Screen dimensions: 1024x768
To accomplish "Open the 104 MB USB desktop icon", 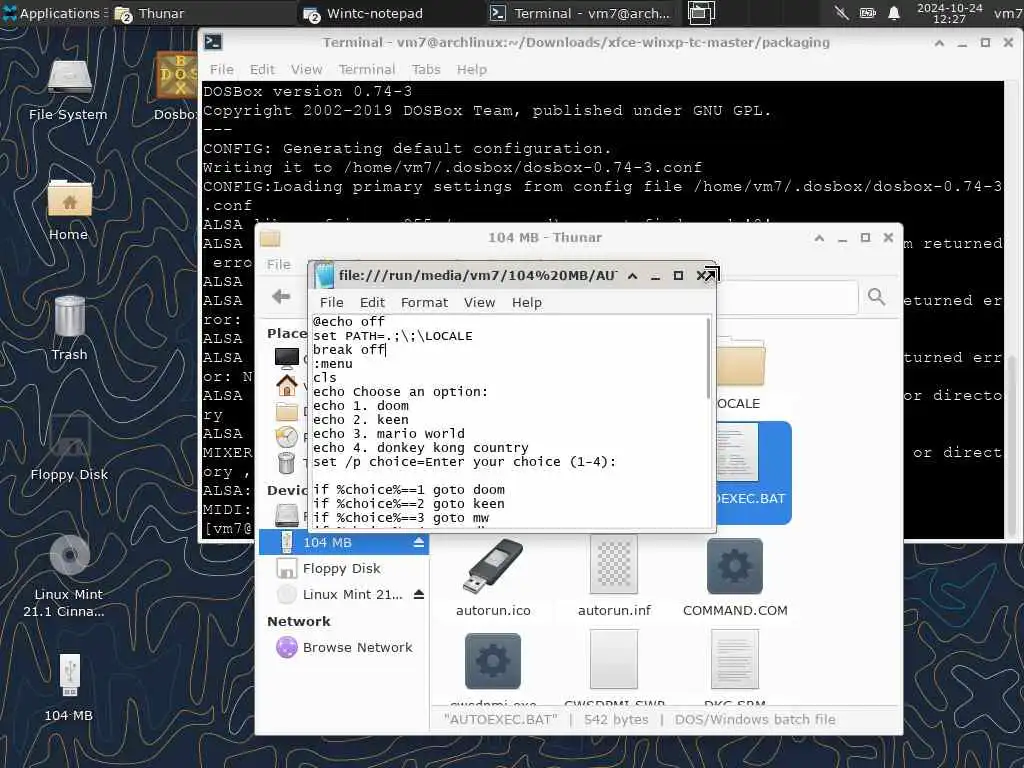I will tap(69, 688).
